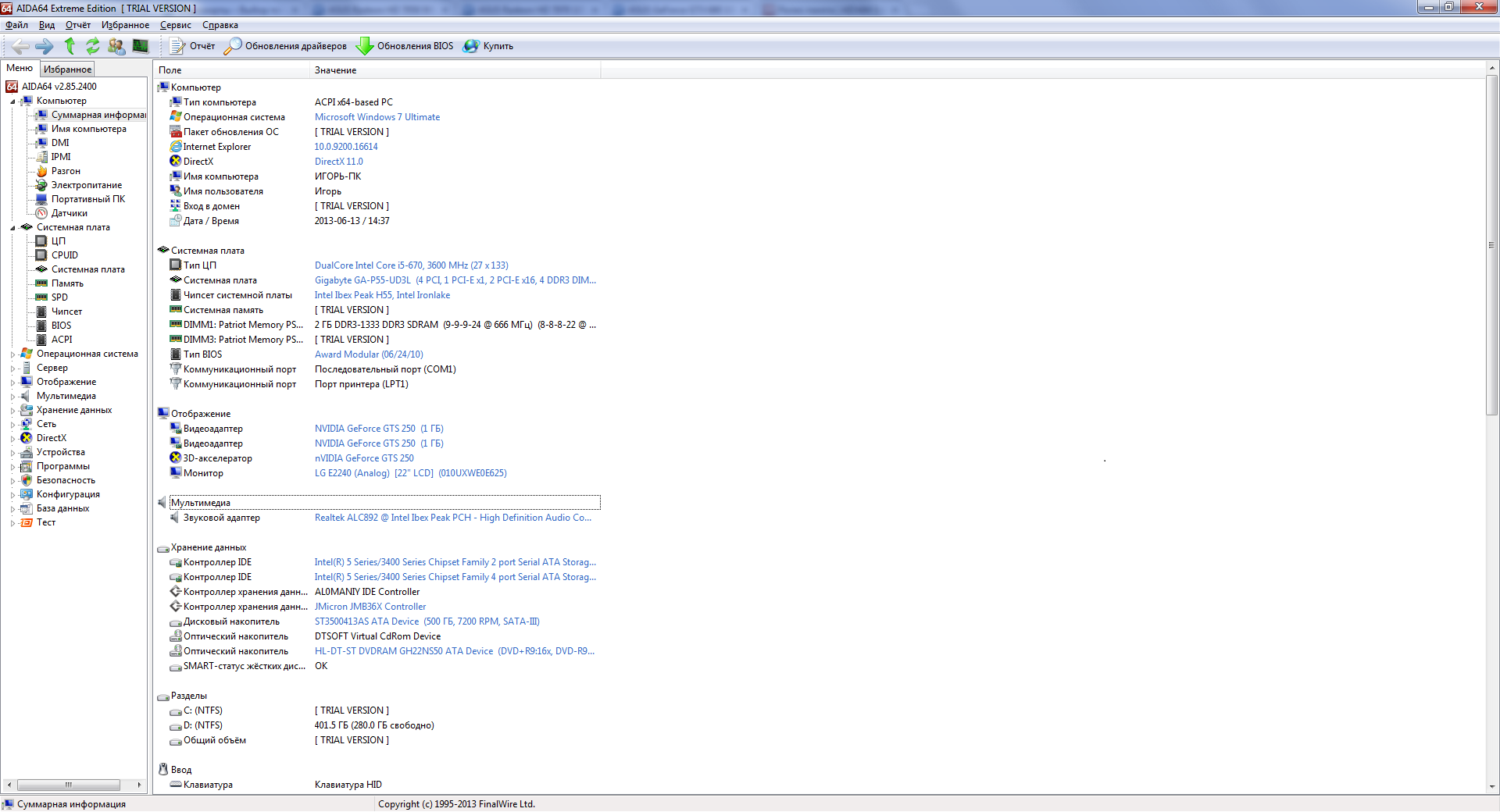
Task: Select the SMART-статус жёстких дисков row
Action: 379,666
